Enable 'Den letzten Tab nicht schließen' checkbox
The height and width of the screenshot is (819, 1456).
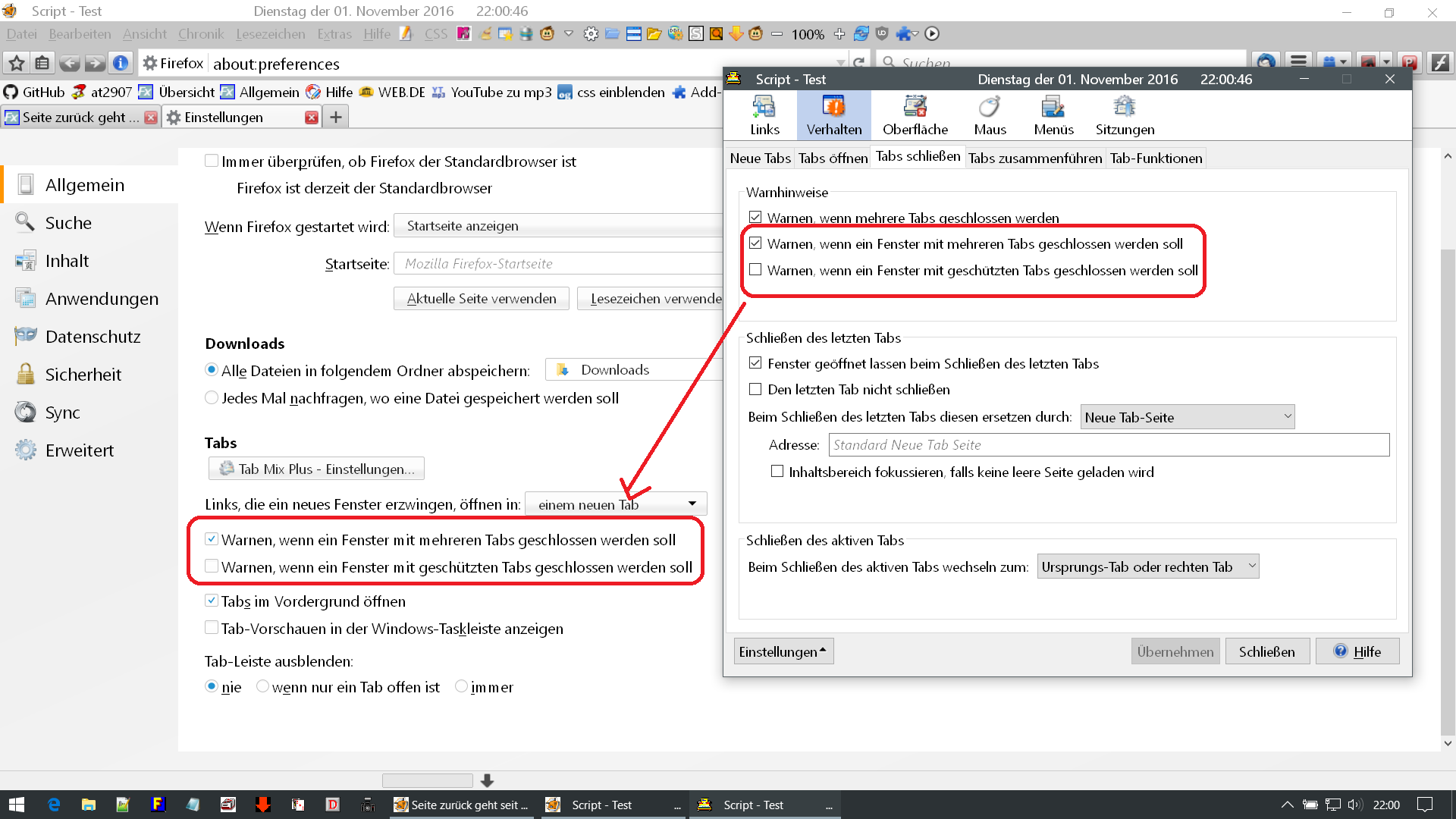coord(755,389)
